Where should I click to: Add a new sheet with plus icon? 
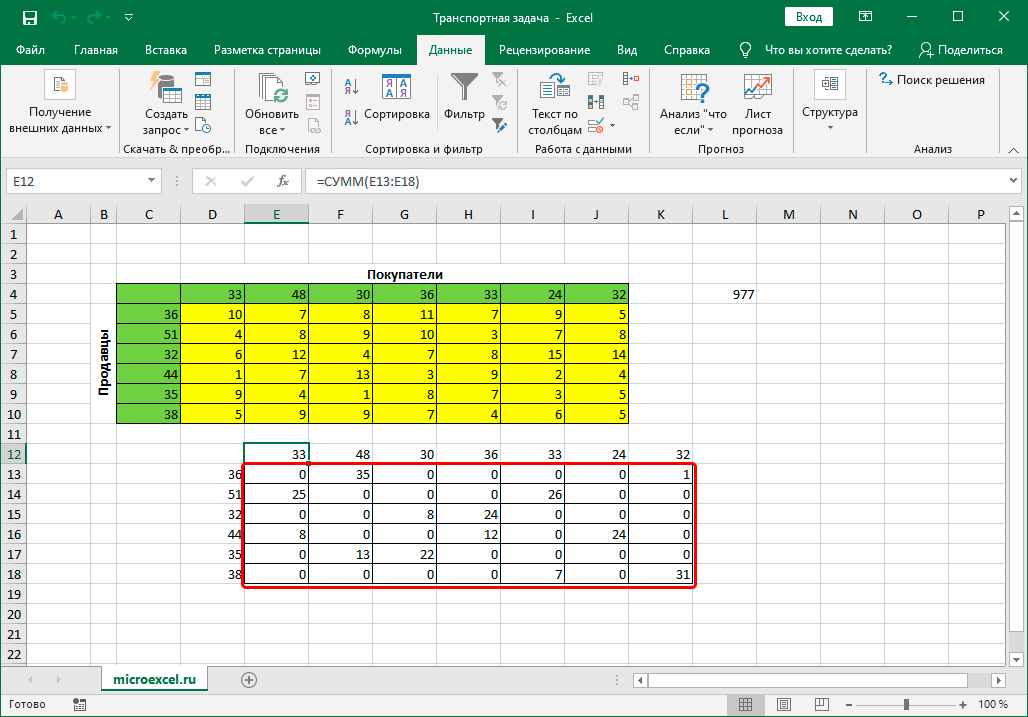248,680
